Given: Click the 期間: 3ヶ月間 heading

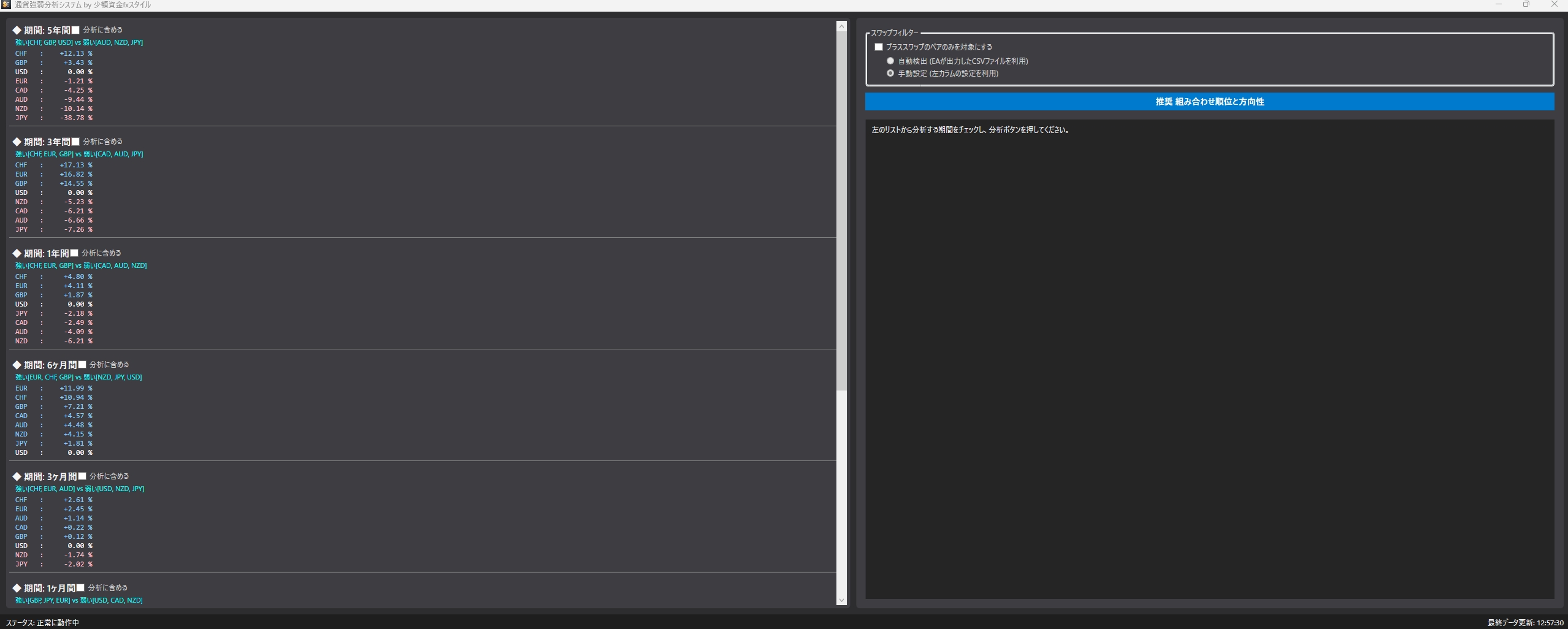Looking at the screenshot, I should coord(45,476).
